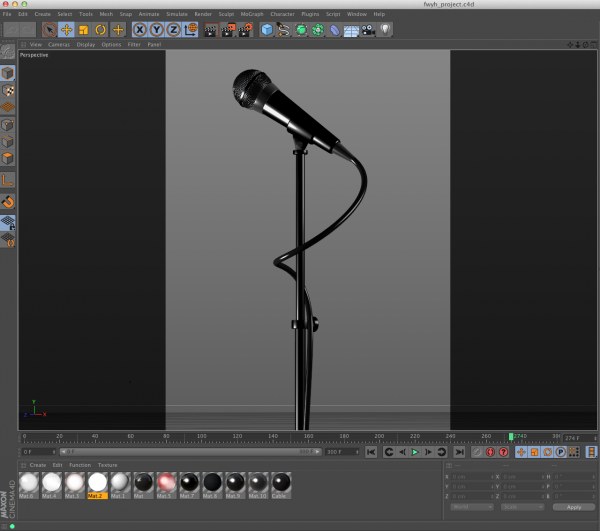Click the 0 F start frame field
The image size is (600, 531).
[x=38, y=452]
